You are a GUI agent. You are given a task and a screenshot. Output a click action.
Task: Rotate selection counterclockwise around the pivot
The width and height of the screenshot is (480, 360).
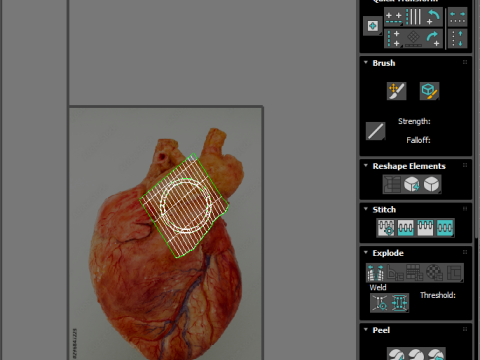[x=433, y=17]
